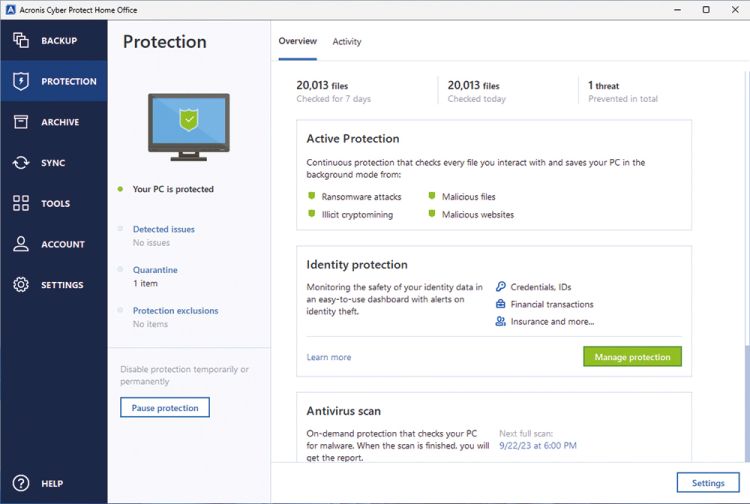Click the Credentials, IDs key icon
Screen dimensions: 750x504
click(500, 286)
